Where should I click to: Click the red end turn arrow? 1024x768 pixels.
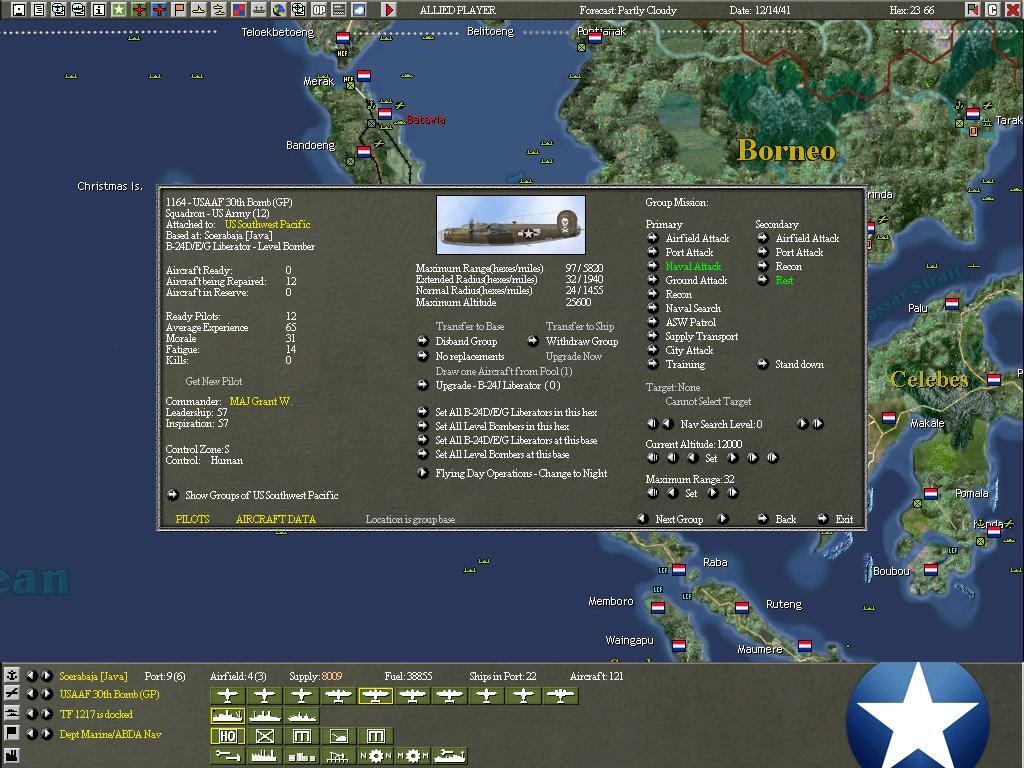pos(389,10)
